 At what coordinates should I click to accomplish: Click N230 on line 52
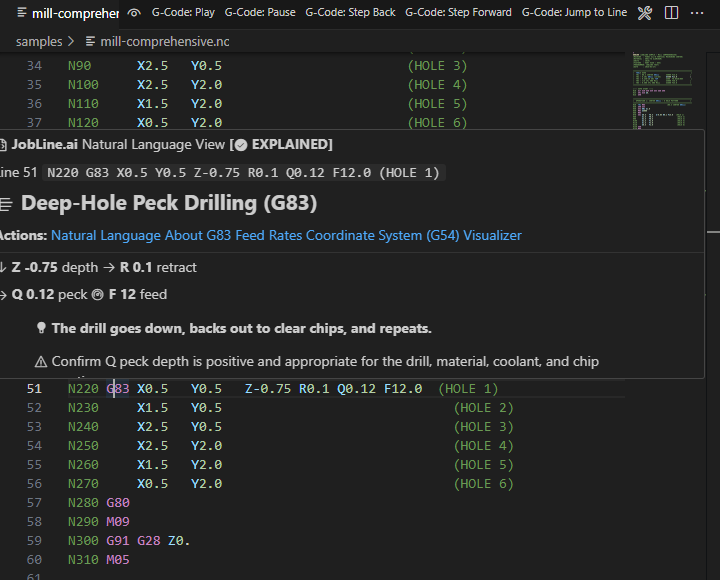click(x=83, y=408)
